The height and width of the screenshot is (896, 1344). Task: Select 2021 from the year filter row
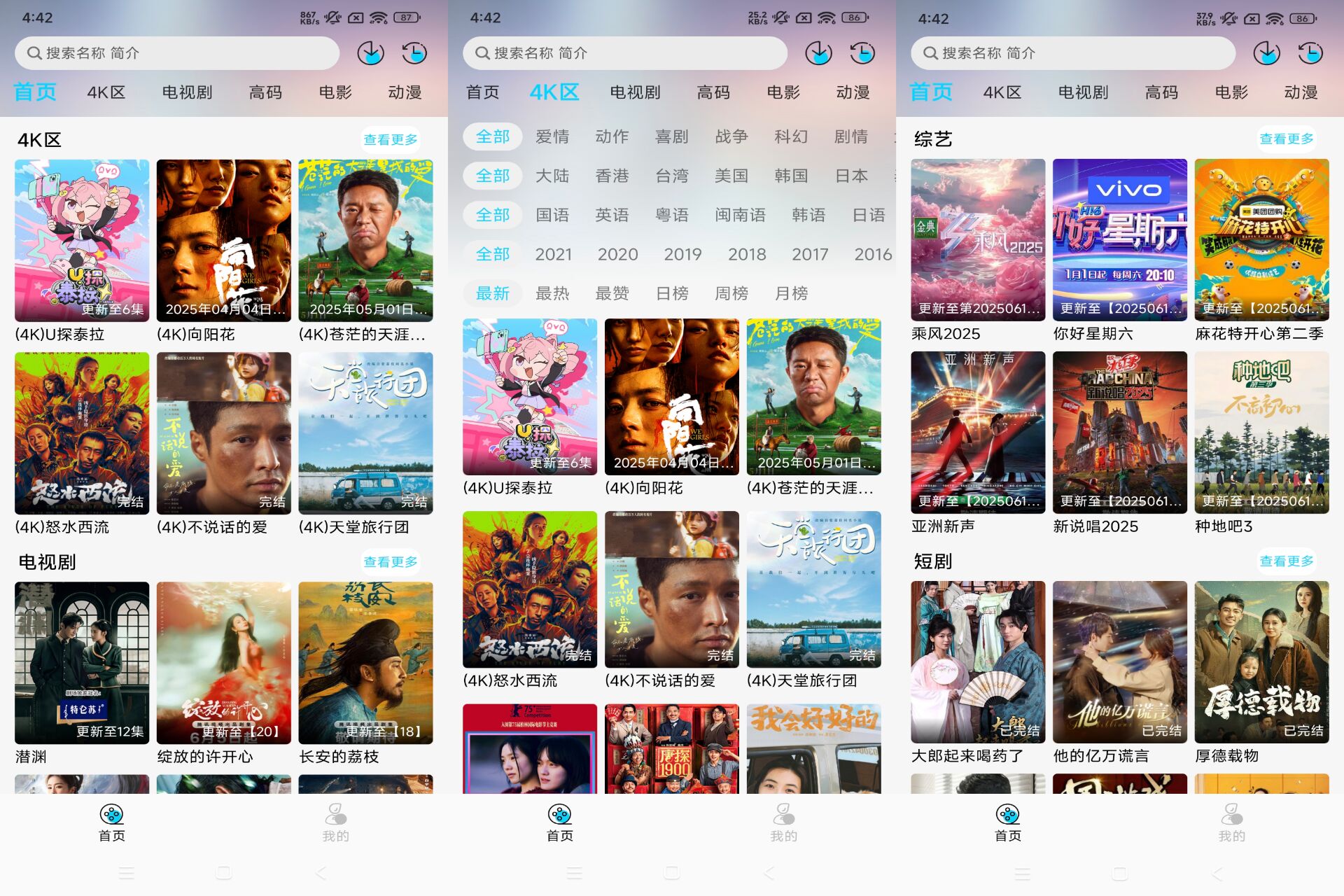(x=554, y=254)
